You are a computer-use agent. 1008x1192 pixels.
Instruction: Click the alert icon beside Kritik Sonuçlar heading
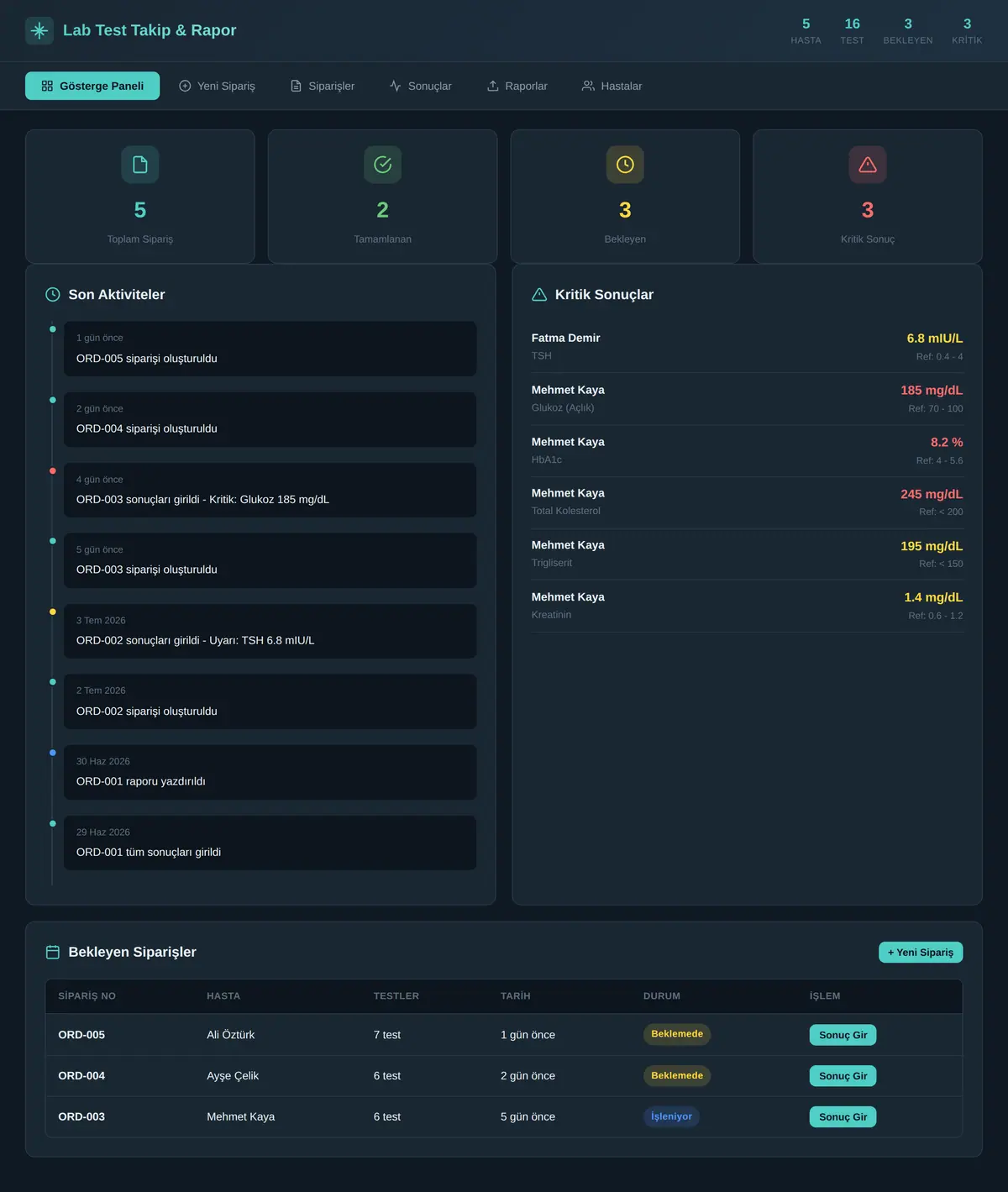click(x=539, y=295)
